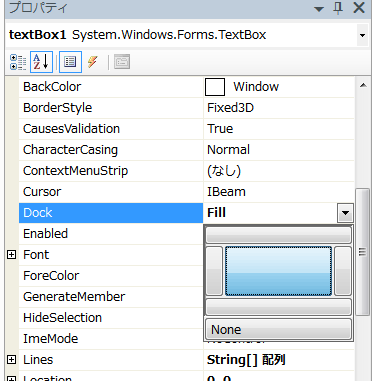Screen dimensions: 372x381
Task: Click the vertical scrollbar thumb
Action: coord(362,252)
